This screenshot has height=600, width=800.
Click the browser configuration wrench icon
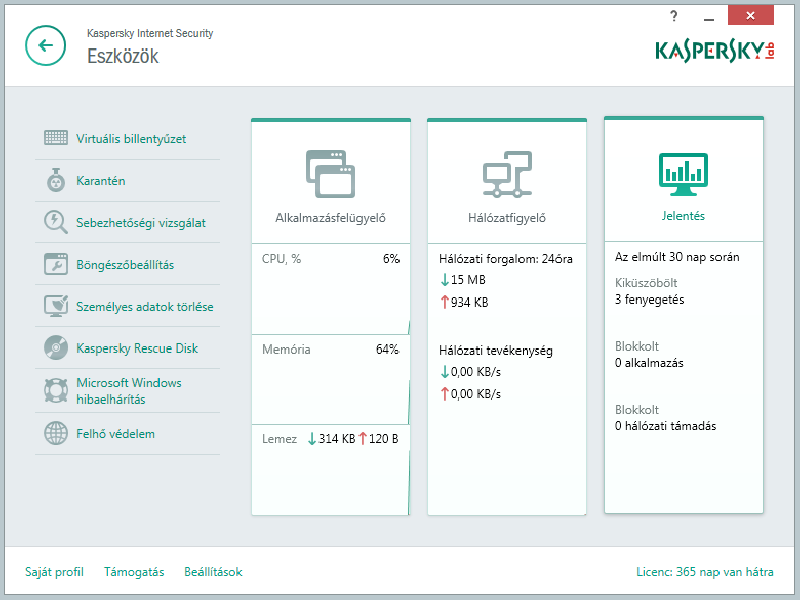tap(56, 264)
